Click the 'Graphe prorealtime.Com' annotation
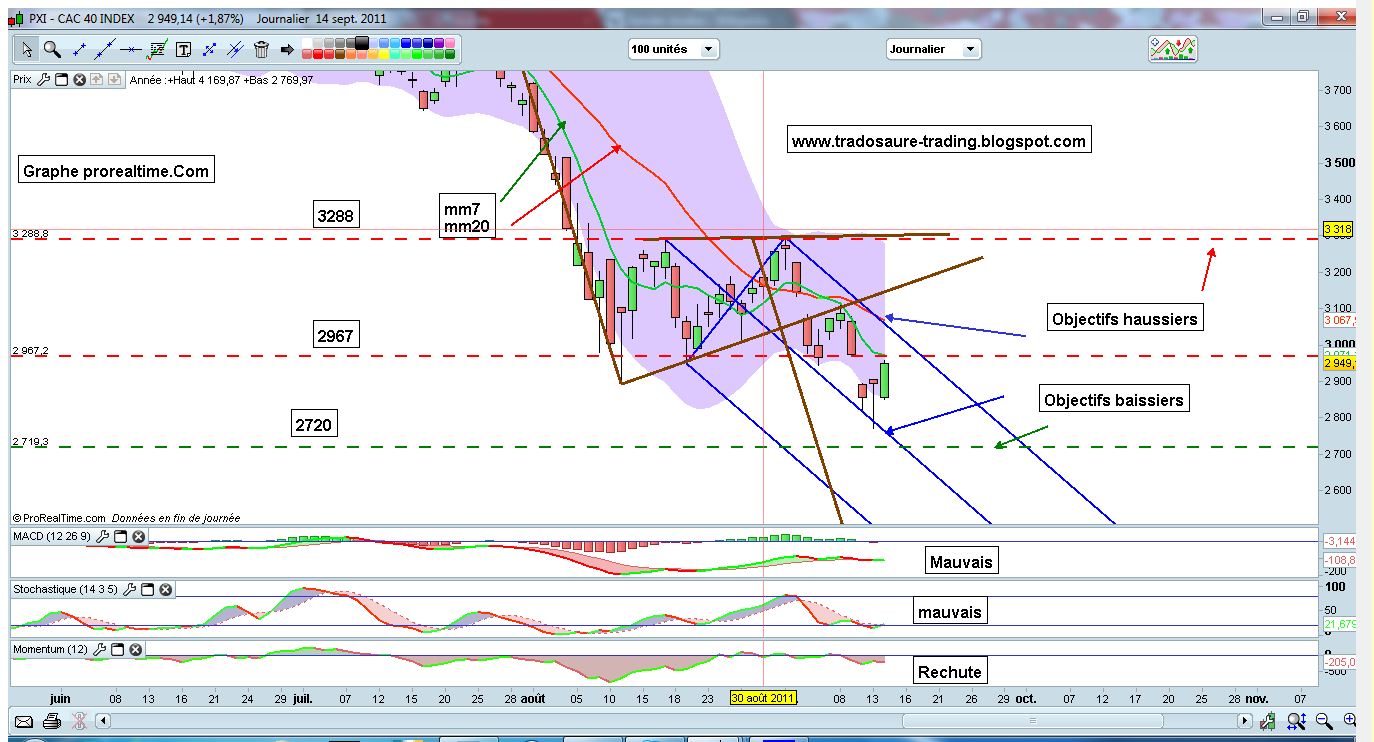 click(117, 171)
